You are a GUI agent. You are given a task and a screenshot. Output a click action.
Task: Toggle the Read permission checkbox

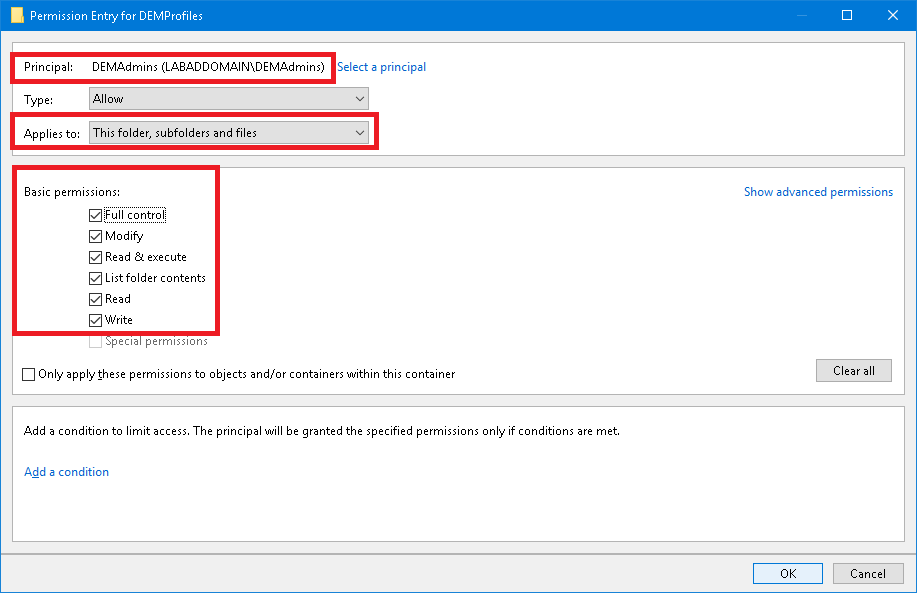96,299
